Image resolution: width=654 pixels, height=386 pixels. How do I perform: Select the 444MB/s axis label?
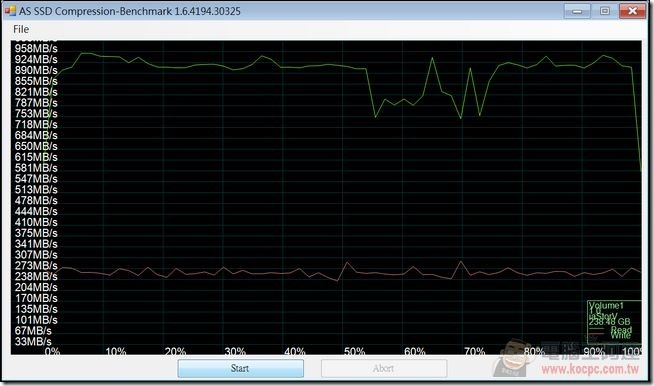point(36,211)
